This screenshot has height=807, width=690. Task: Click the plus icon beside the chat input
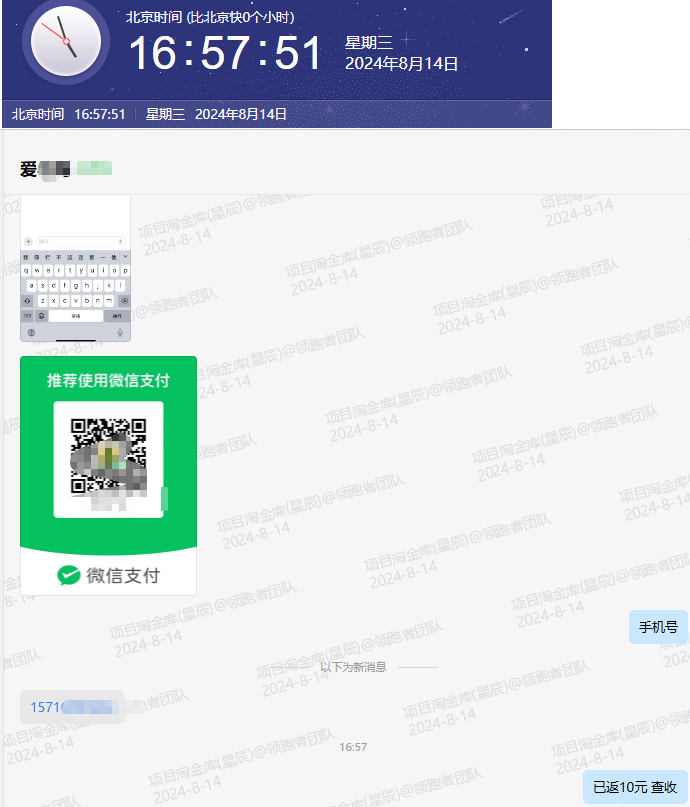point(28,241)
